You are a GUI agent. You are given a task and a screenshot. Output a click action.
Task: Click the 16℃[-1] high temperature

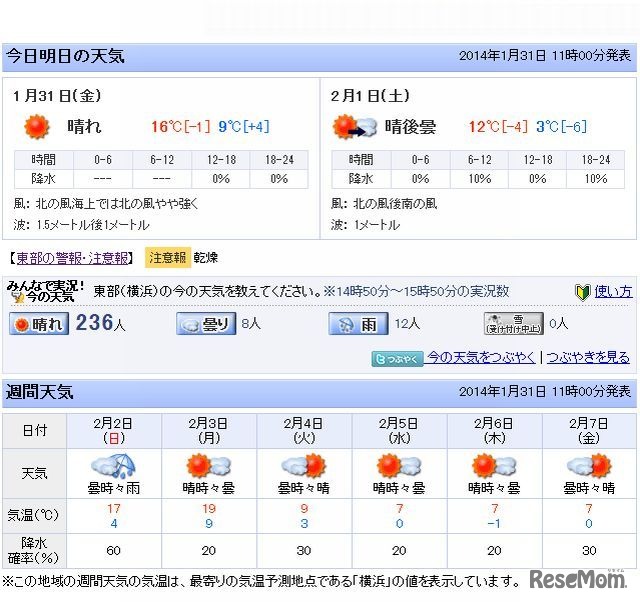click(x=181, y=127)
